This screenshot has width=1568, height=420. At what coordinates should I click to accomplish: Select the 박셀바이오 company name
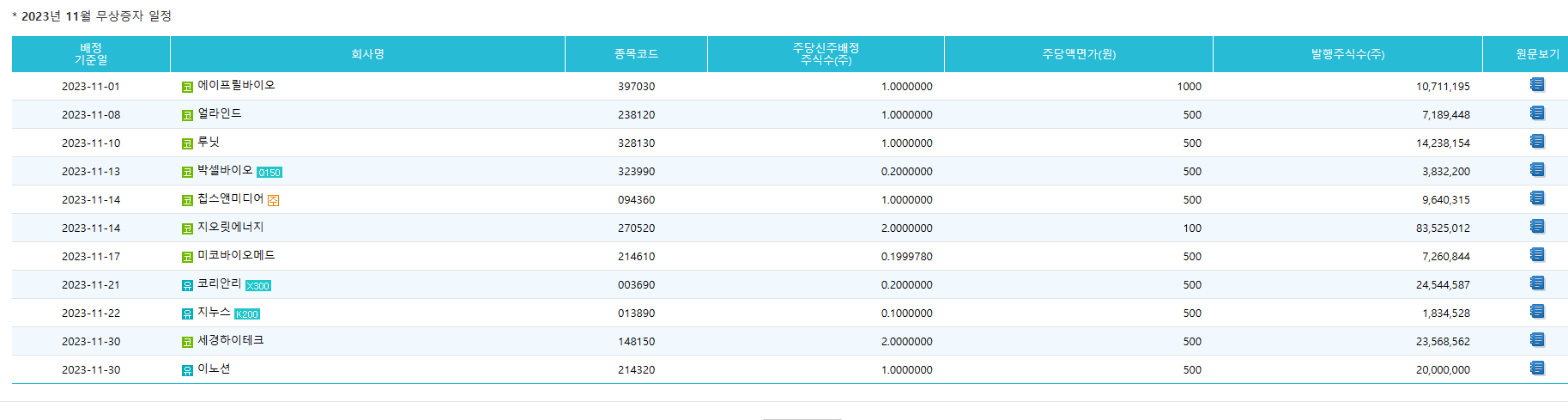tap(225, 170)
